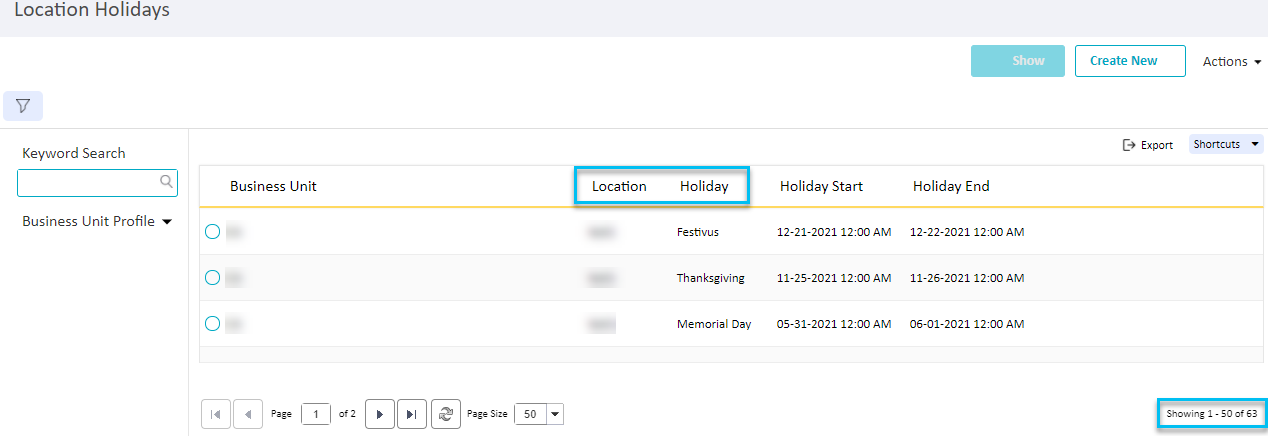This screenshot has width=1268, height=436.
Task: Go to the previous page
Action: pyautogui.click(x=249, y=414)
